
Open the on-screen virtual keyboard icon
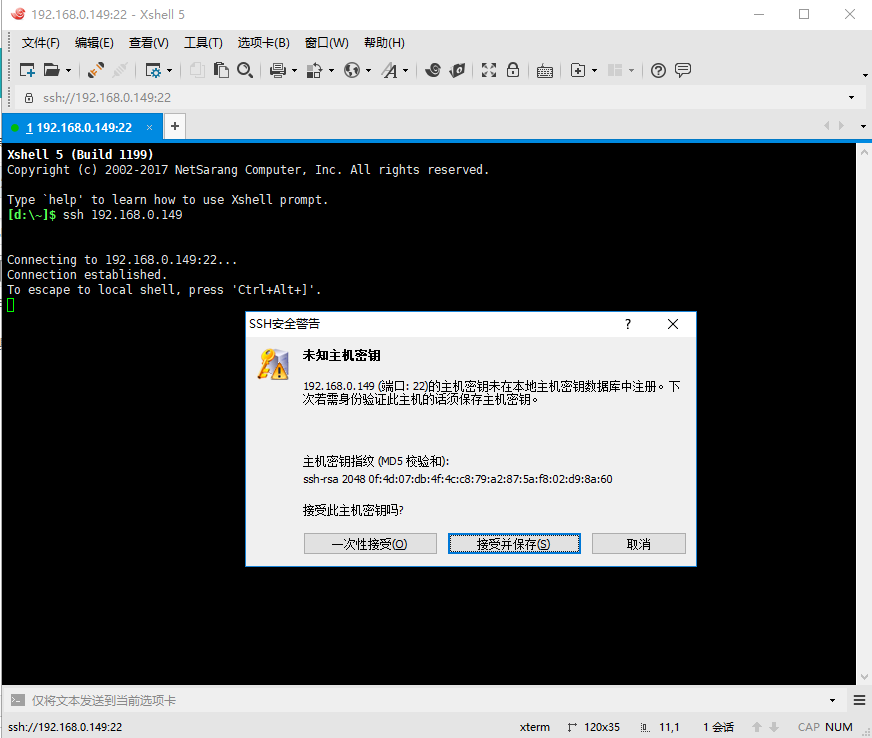545,71
